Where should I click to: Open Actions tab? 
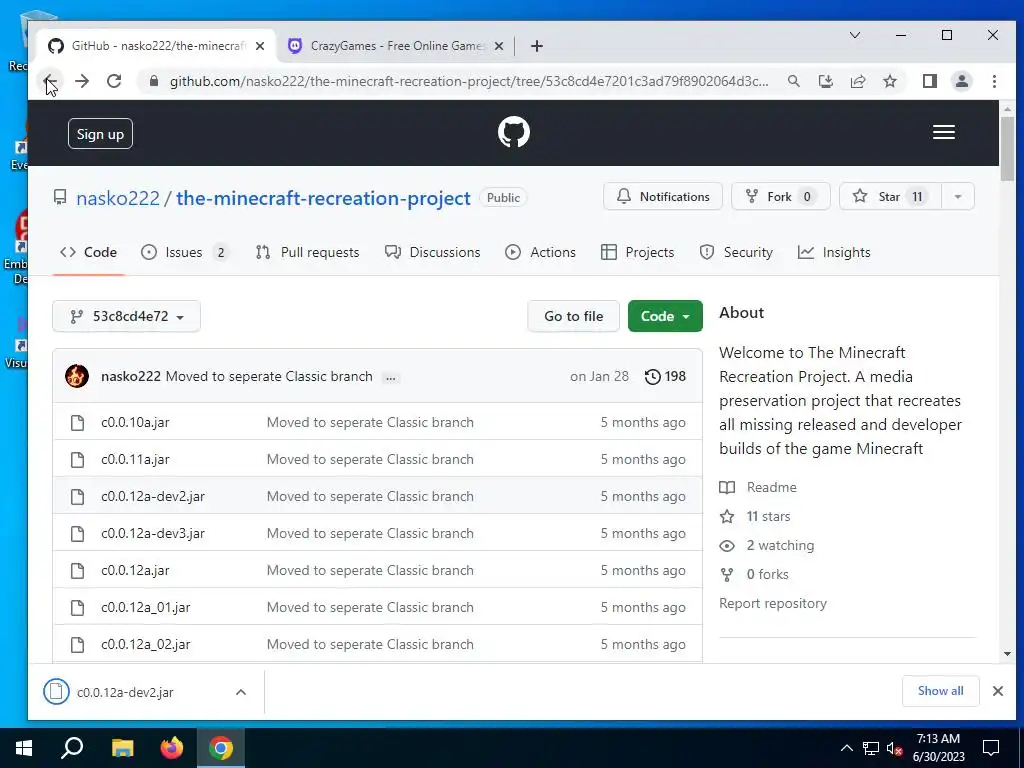coord(540,253)
